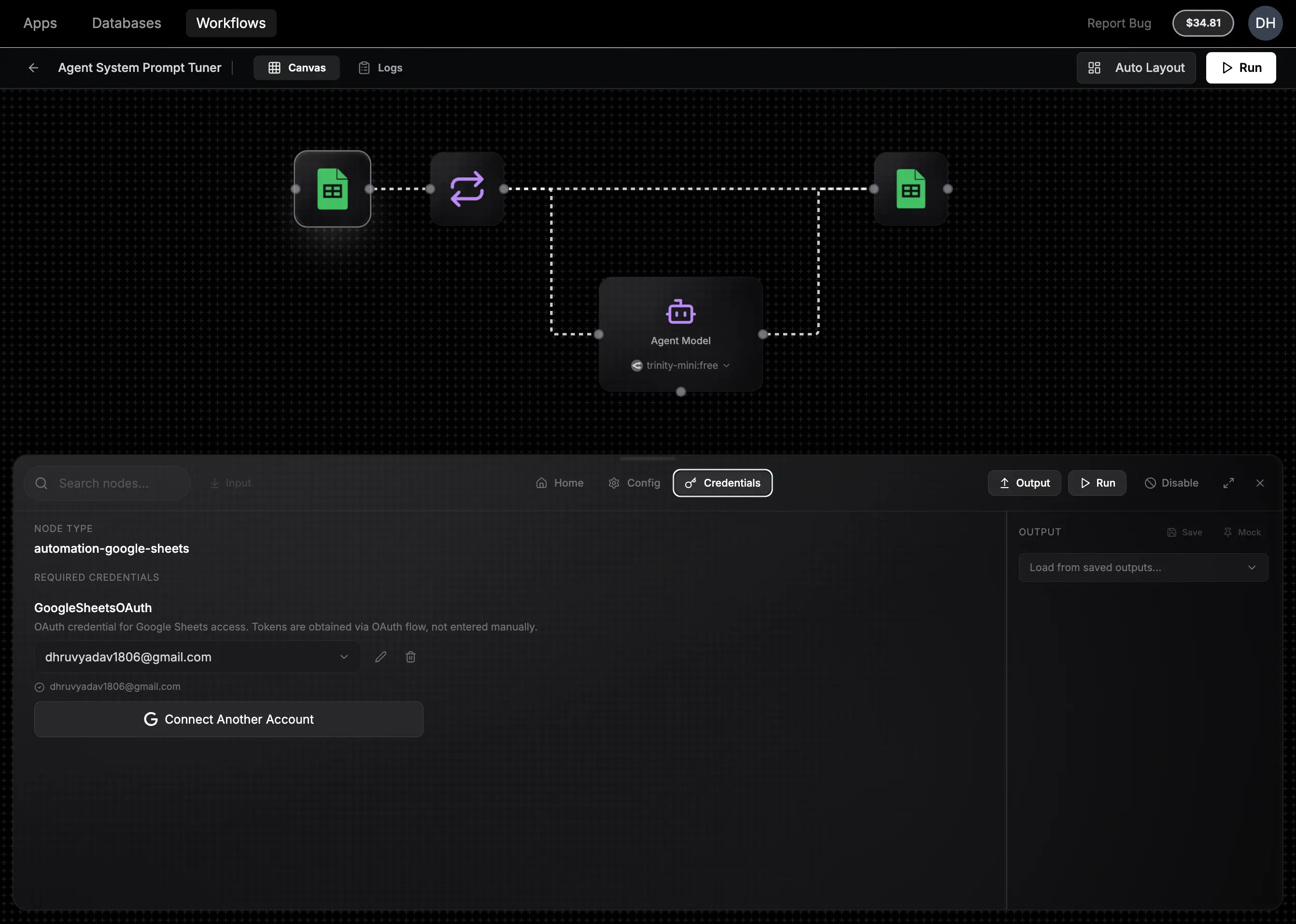Save the node output
The image size is (1296, 924).
point(1185,532)
